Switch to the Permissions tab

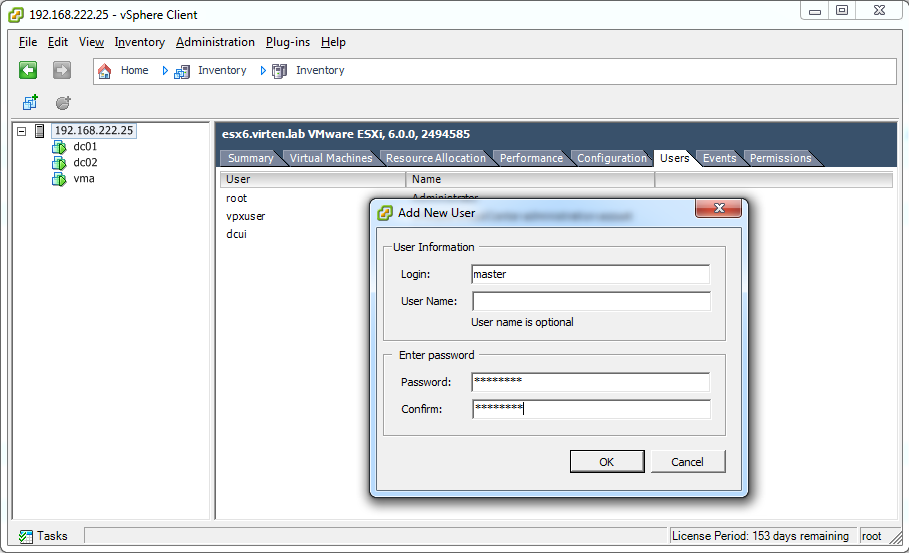(x=780, y=158)
